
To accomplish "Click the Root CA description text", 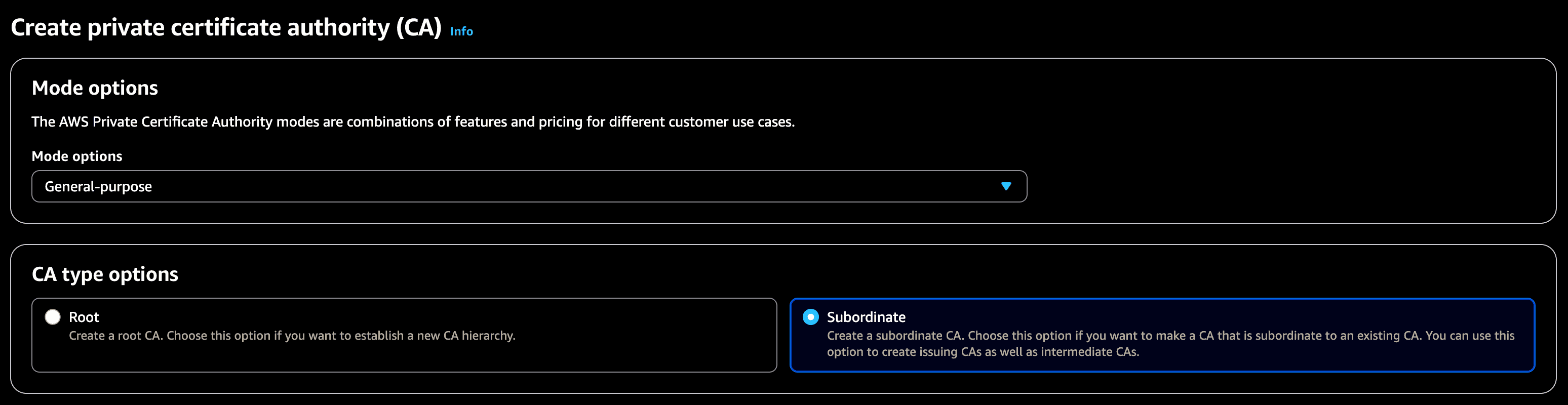I will (292, 336).
